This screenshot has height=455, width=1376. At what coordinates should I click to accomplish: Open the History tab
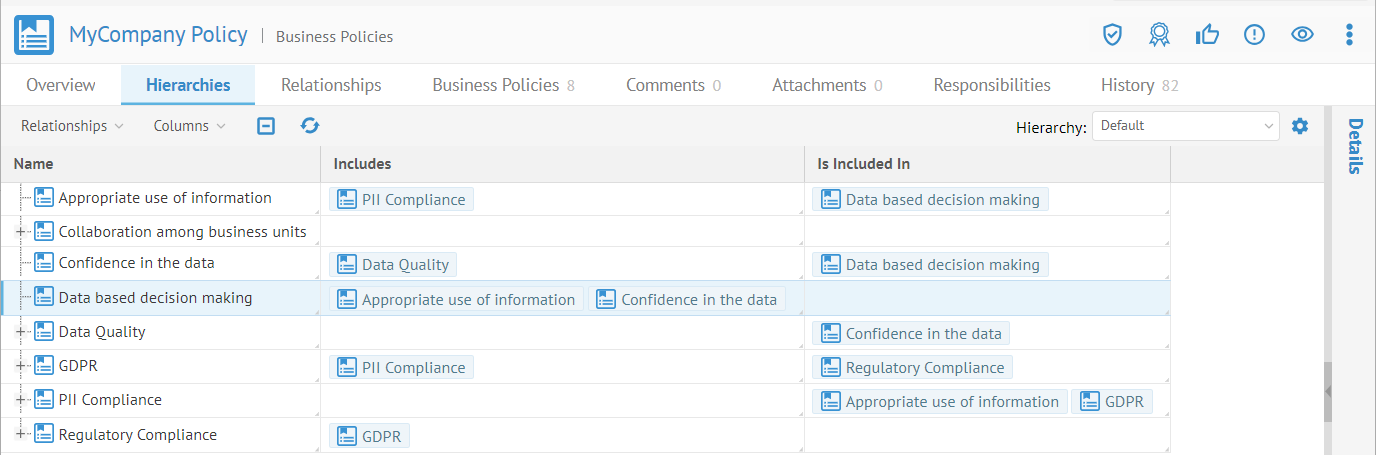[1139, 85]
